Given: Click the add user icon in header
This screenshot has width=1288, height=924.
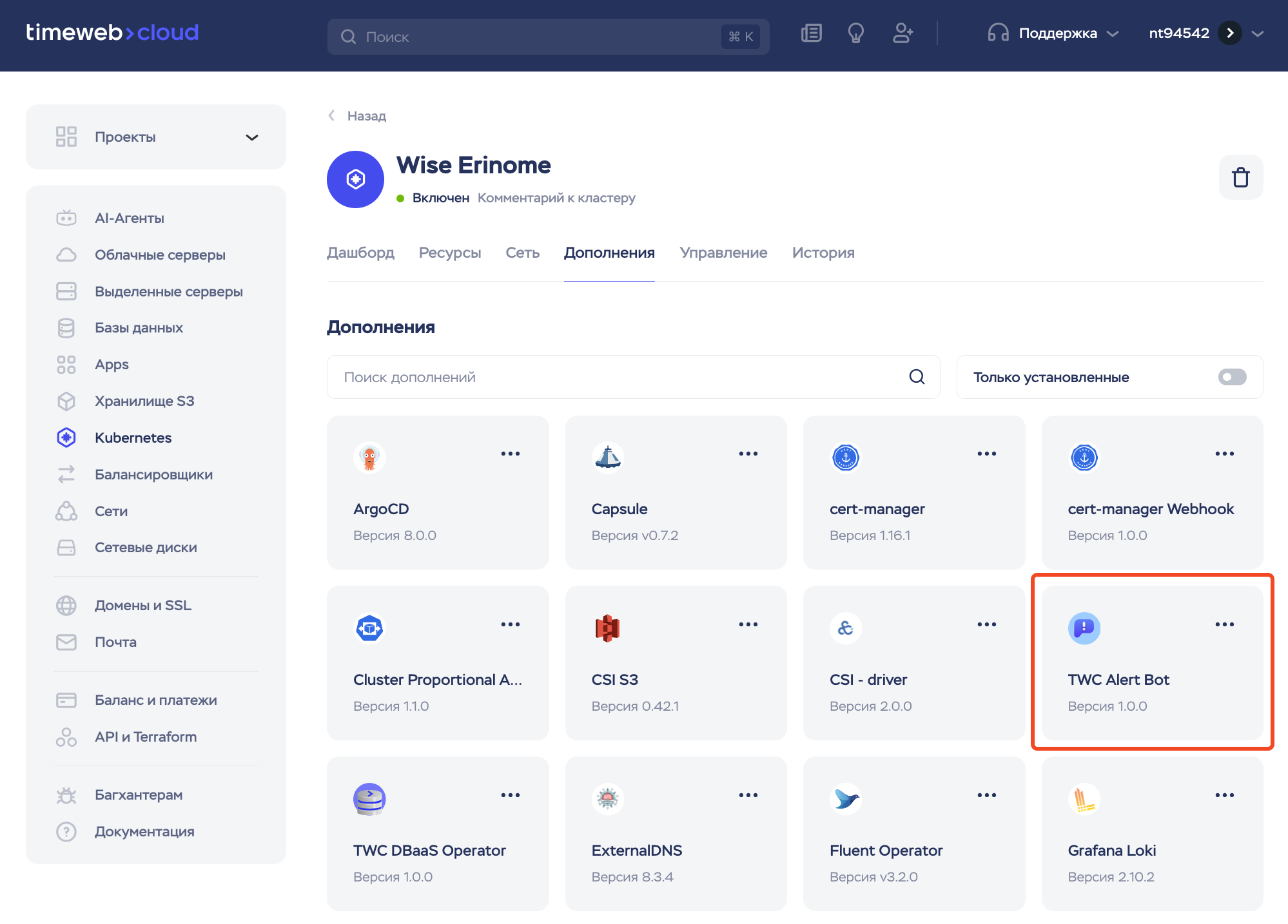Looking at the screenshot, I should [903, 33].
